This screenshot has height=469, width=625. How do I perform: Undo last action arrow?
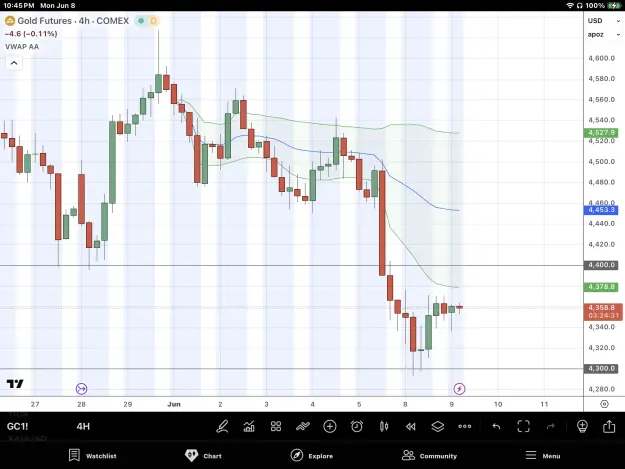[x=496, y=426]
